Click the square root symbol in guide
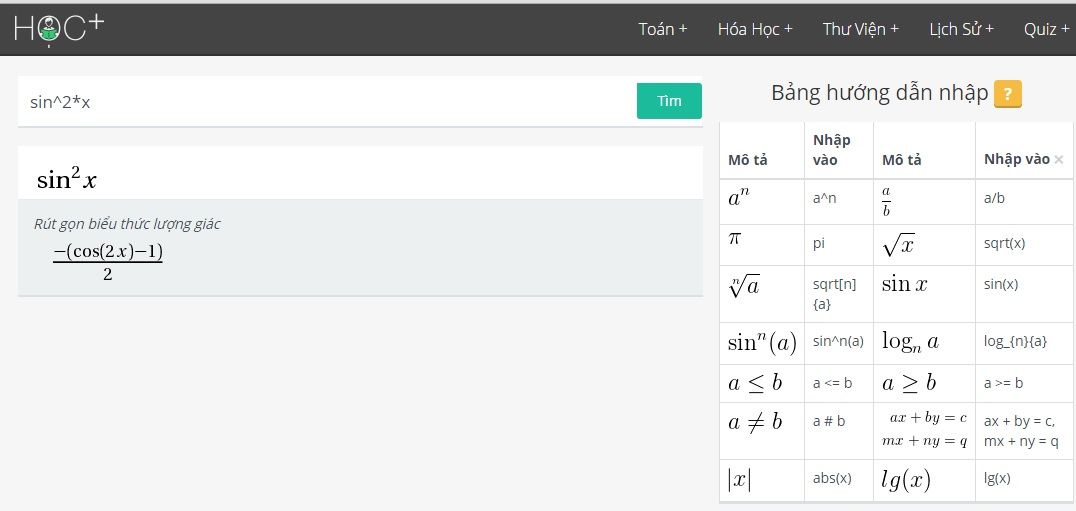The width and height of the screenshot is (1076, 511). tap(898, 244)
